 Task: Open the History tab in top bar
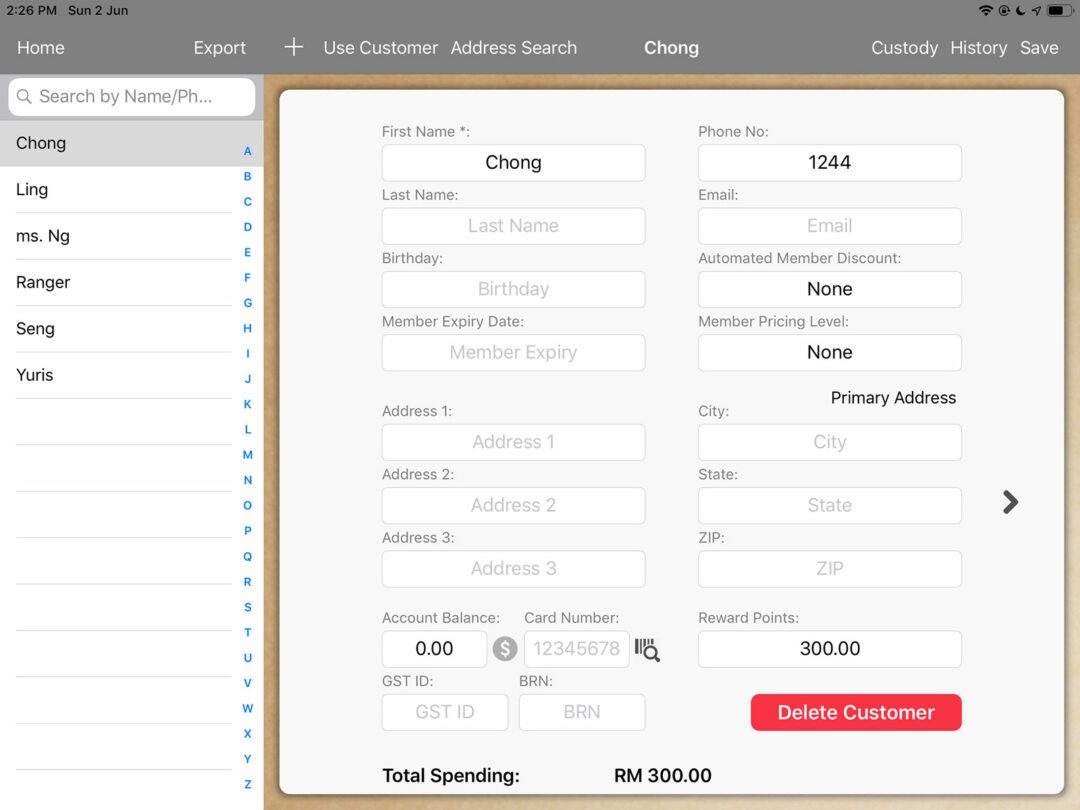click(978, 47)
